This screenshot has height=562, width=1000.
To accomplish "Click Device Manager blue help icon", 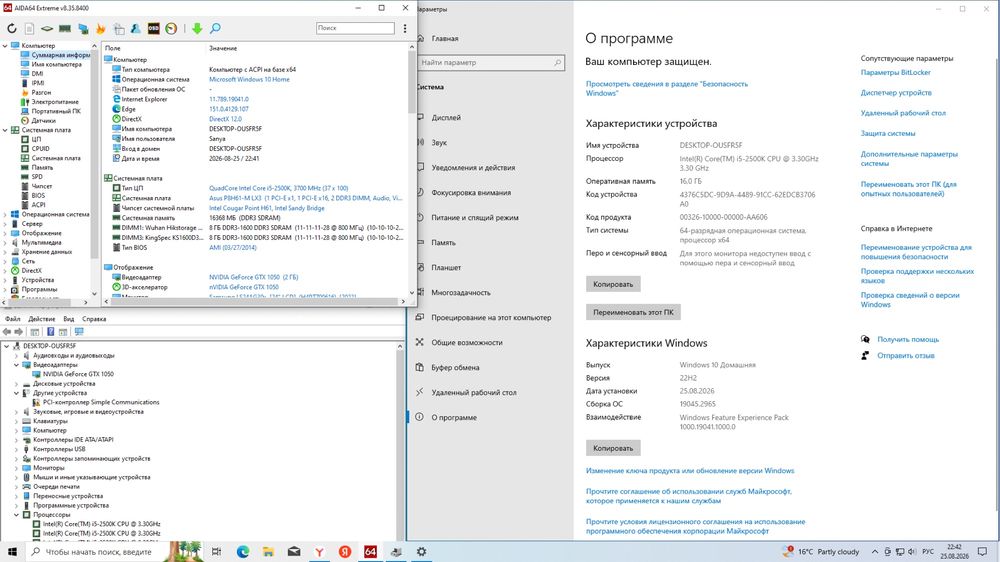I will 50,332.
